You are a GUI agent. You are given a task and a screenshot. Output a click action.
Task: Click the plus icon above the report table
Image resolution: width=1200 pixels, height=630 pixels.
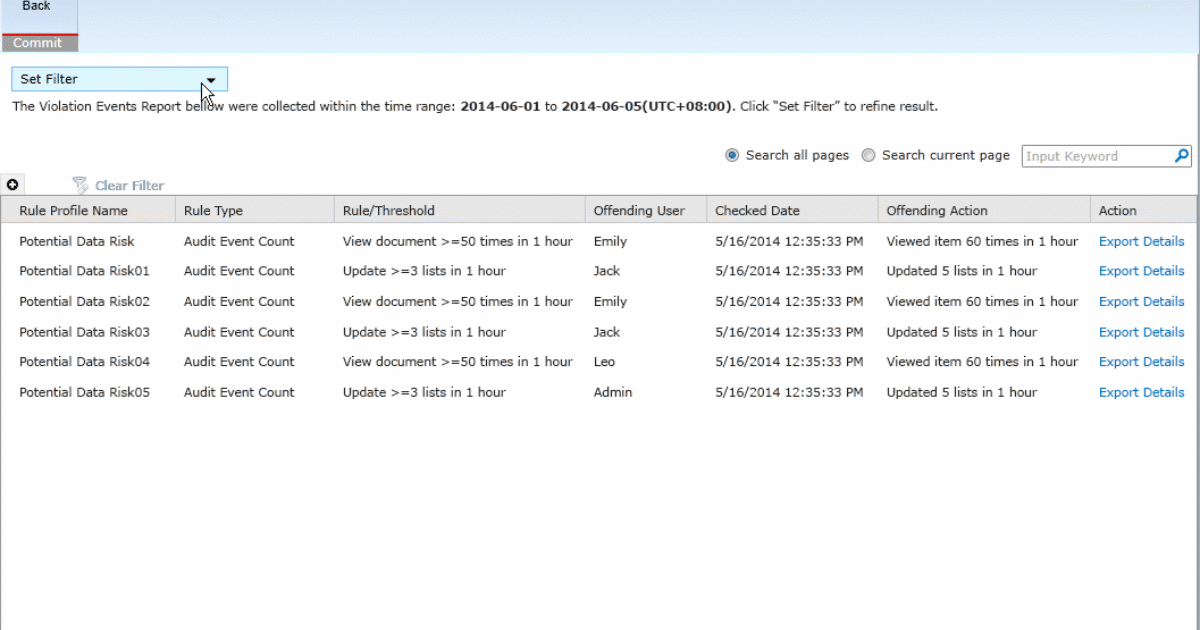pos(12,184)
